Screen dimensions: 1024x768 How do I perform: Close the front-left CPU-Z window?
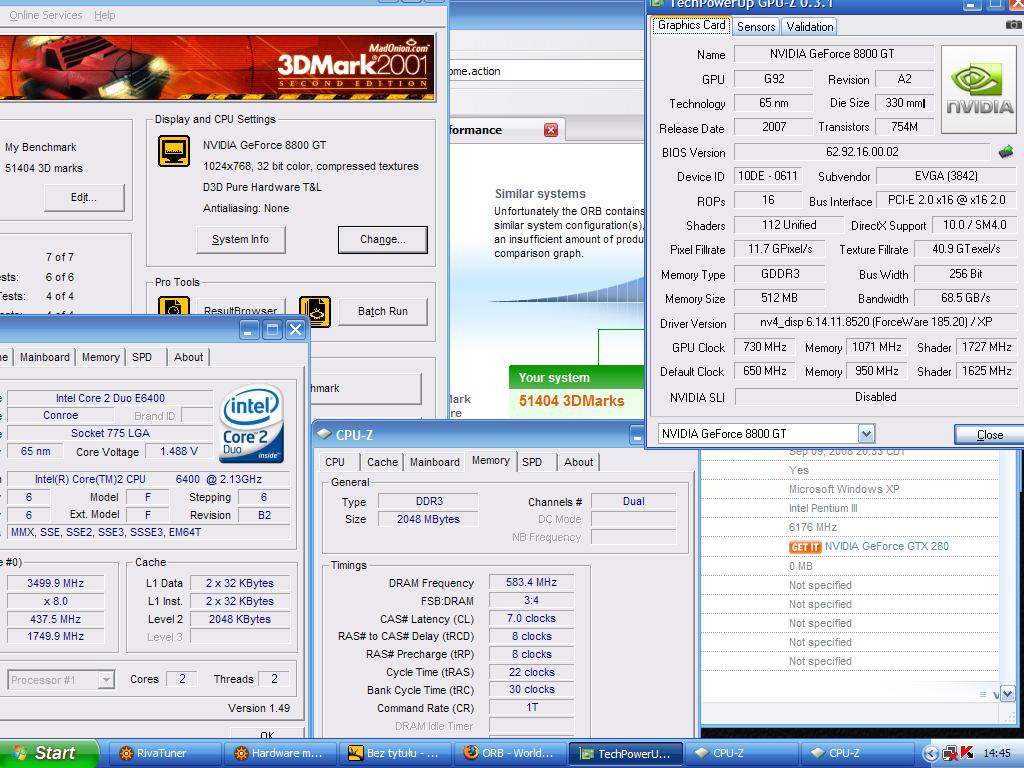296,330
